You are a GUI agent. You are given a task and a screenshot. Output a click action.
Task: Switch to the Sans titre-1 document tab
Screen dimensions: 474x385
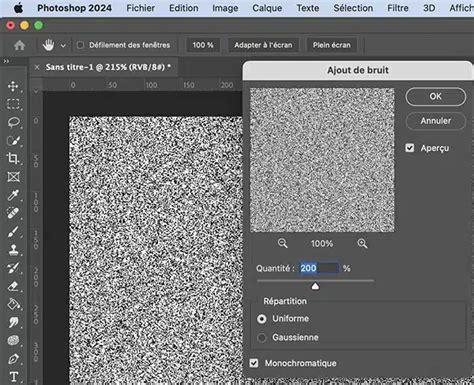pos(108,67)
